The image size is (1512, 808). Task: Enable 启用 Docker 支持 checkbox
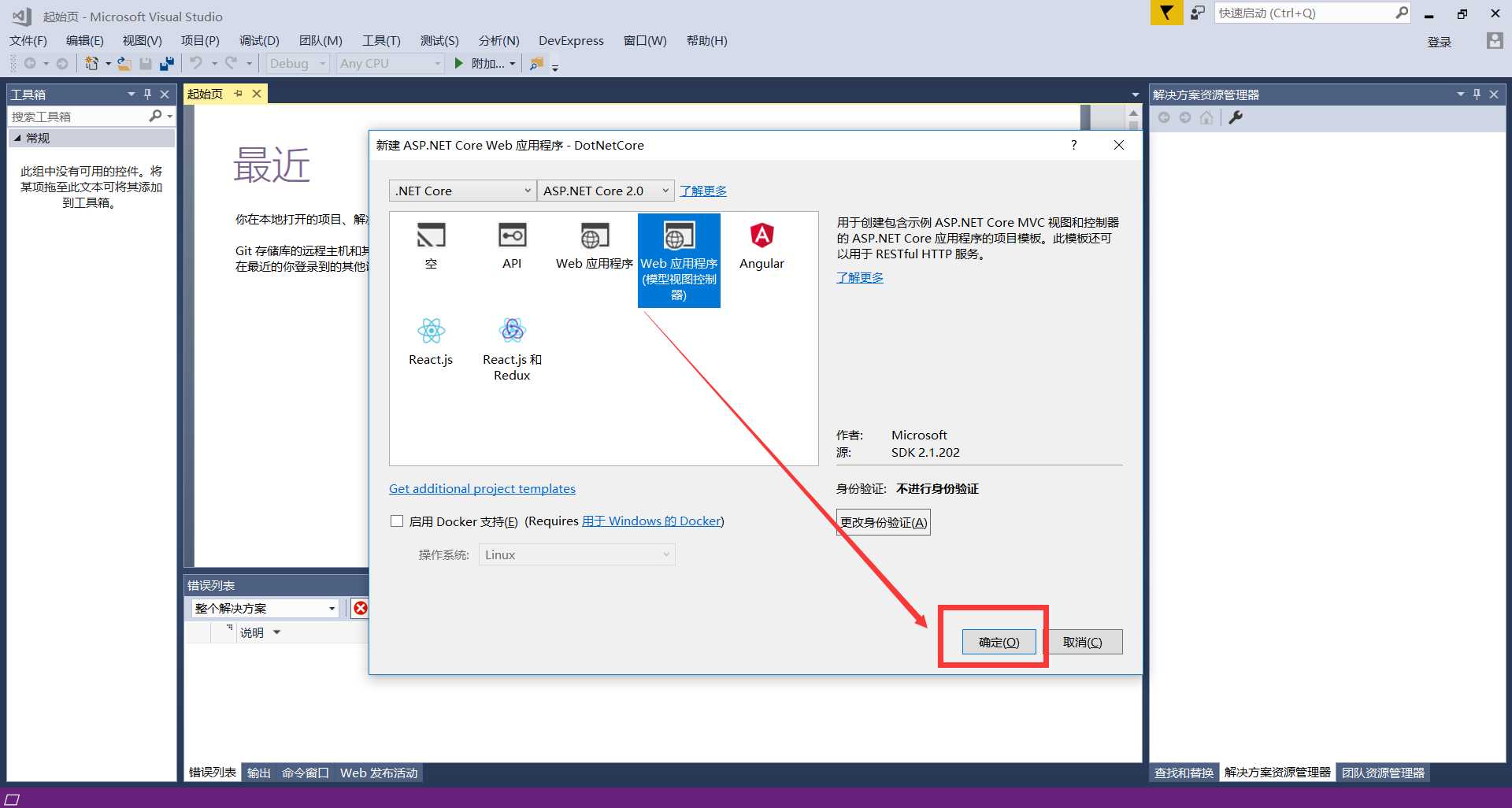397,521
